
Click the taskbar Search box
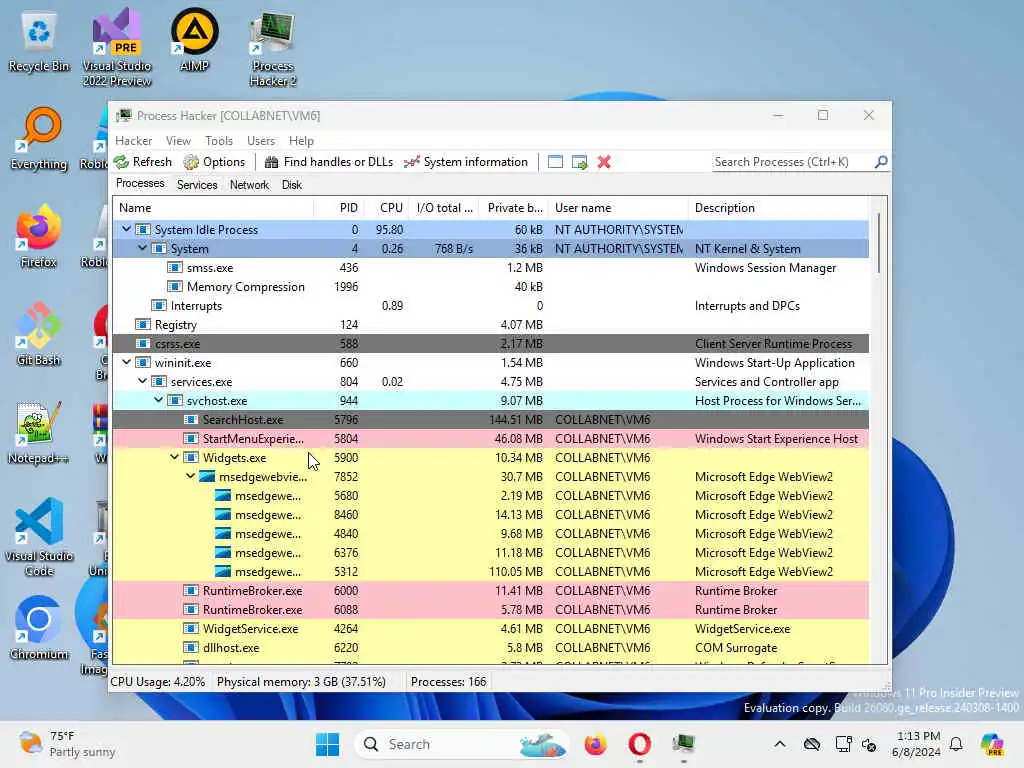462,744
